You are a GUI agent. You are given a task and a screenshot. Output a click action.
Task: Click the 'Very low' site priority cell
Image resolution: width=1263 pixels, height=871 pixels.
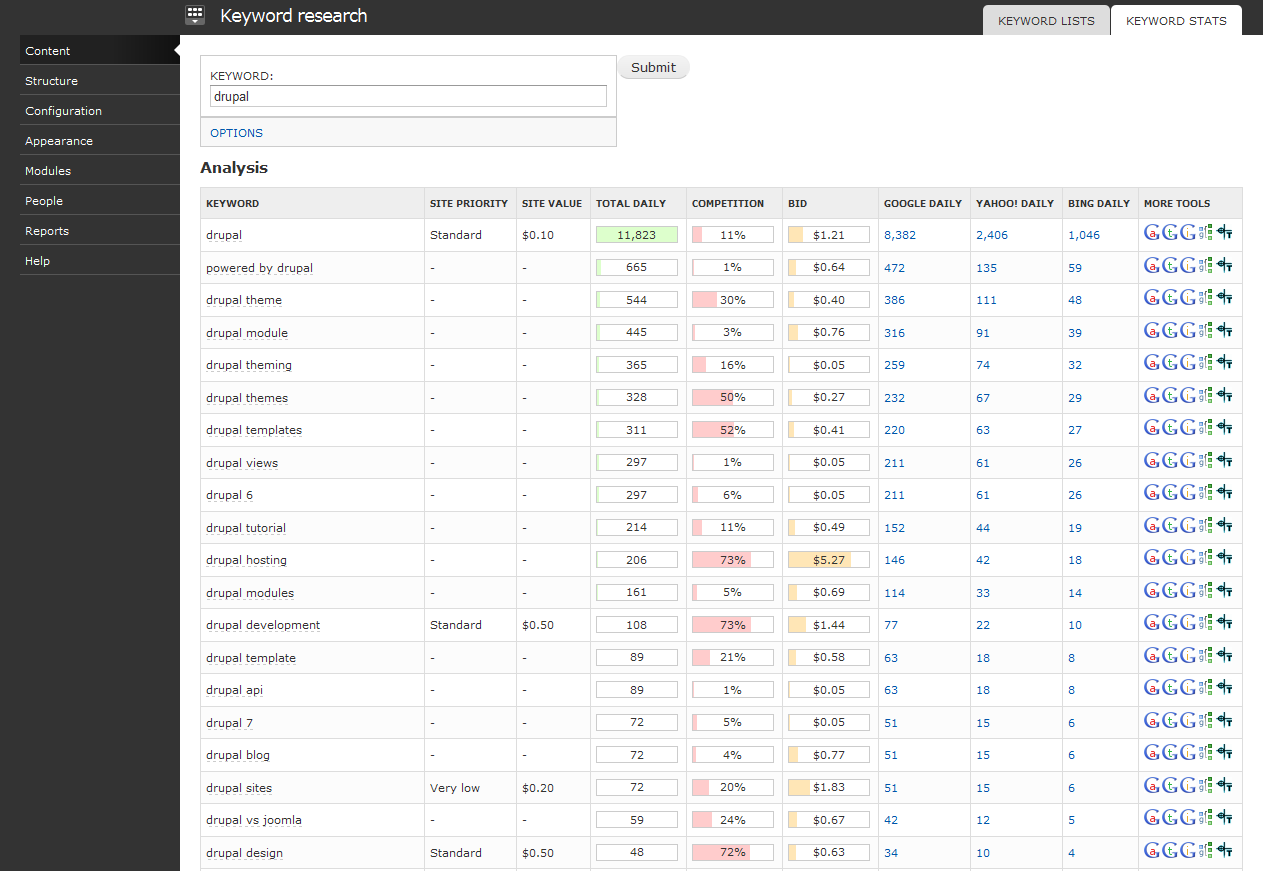tap(455, 788)
